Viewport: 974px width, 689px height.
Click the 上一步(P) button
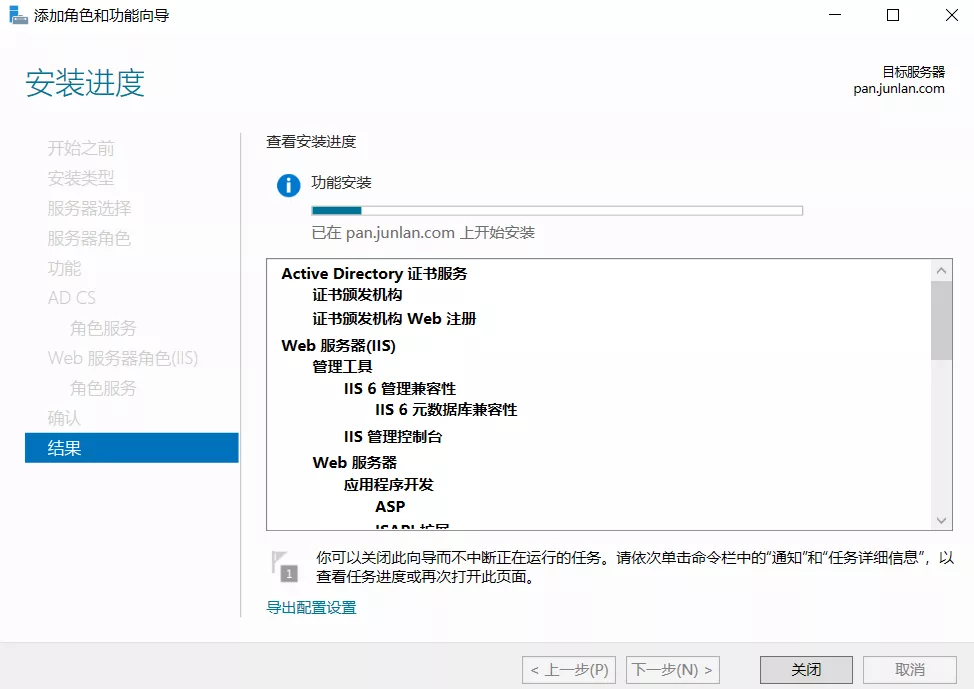(569, 669)
